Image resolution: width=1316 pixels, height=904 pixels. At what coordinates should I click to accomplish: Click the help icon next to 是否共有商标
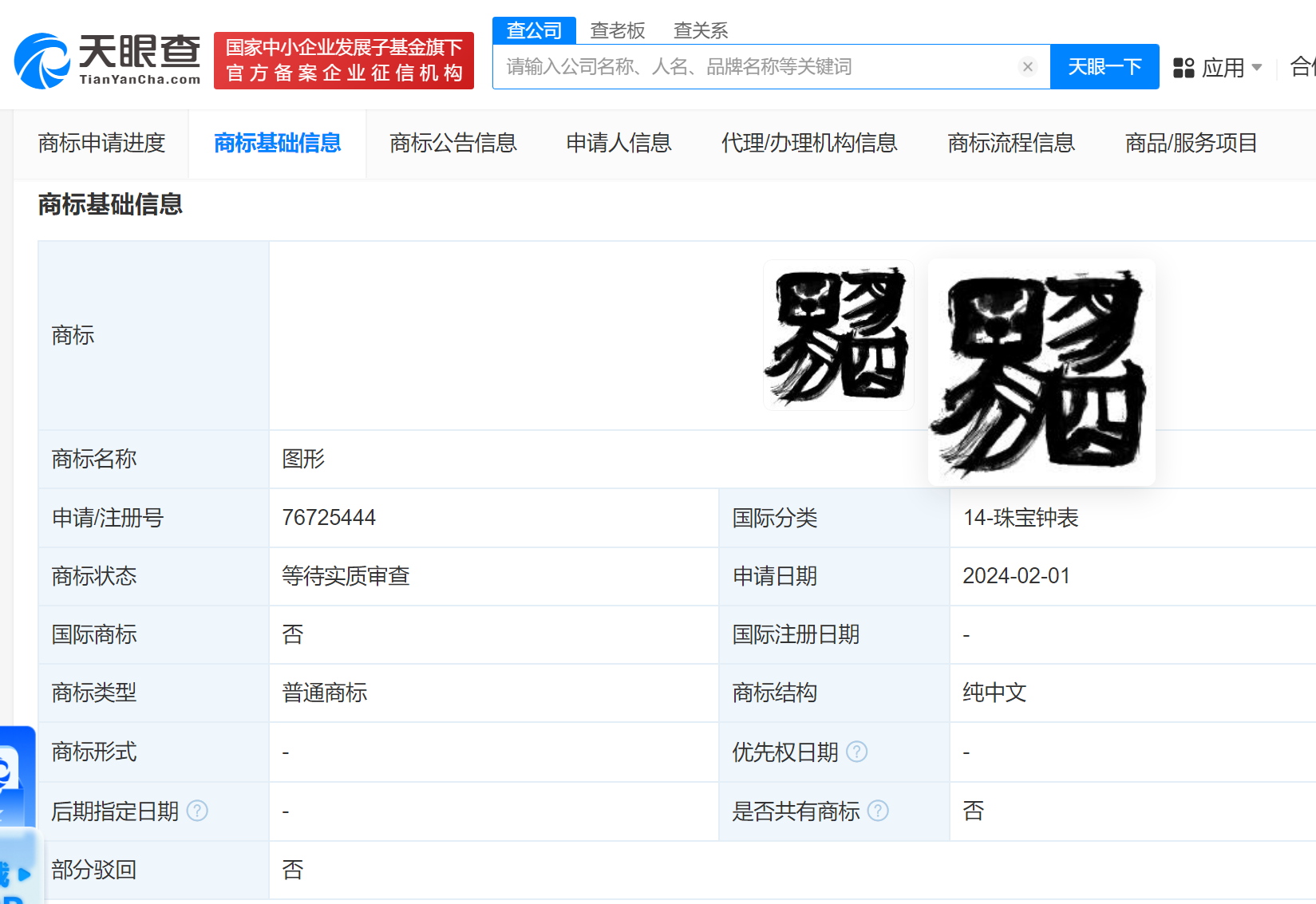879,811
